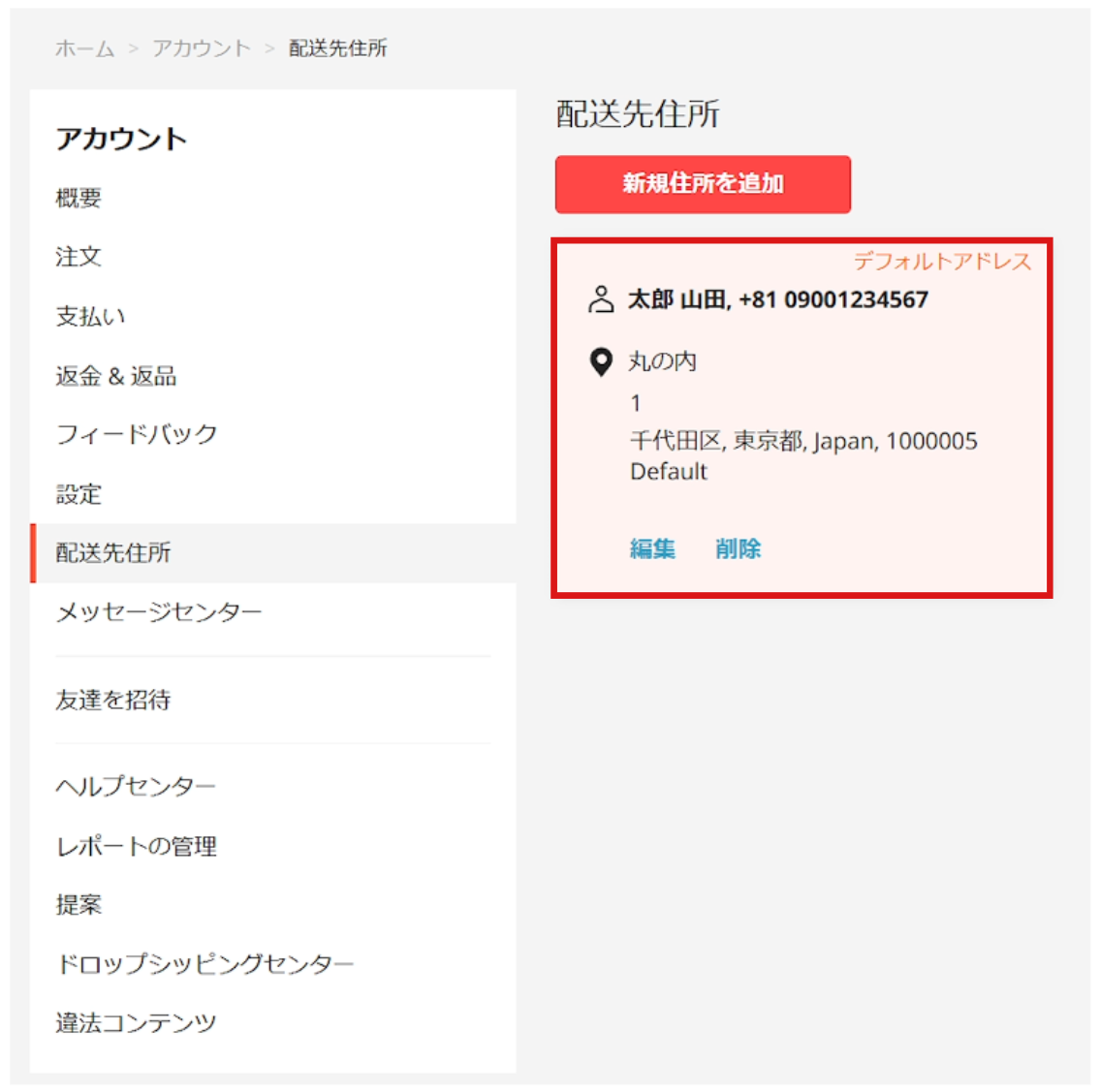Click the address line 丸の内
Screen dimensions: 1100x1092
(662, 361)
